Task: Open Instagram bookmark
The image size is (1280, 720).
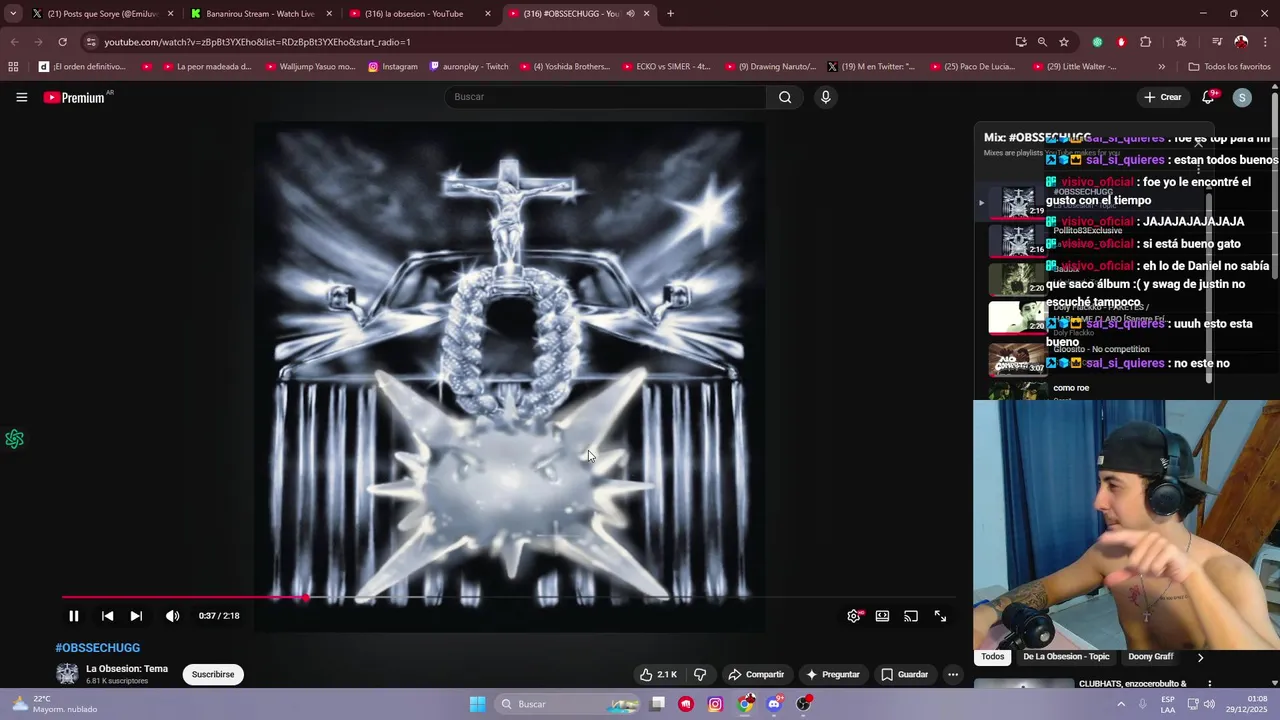Action: [x=391, y=67]
